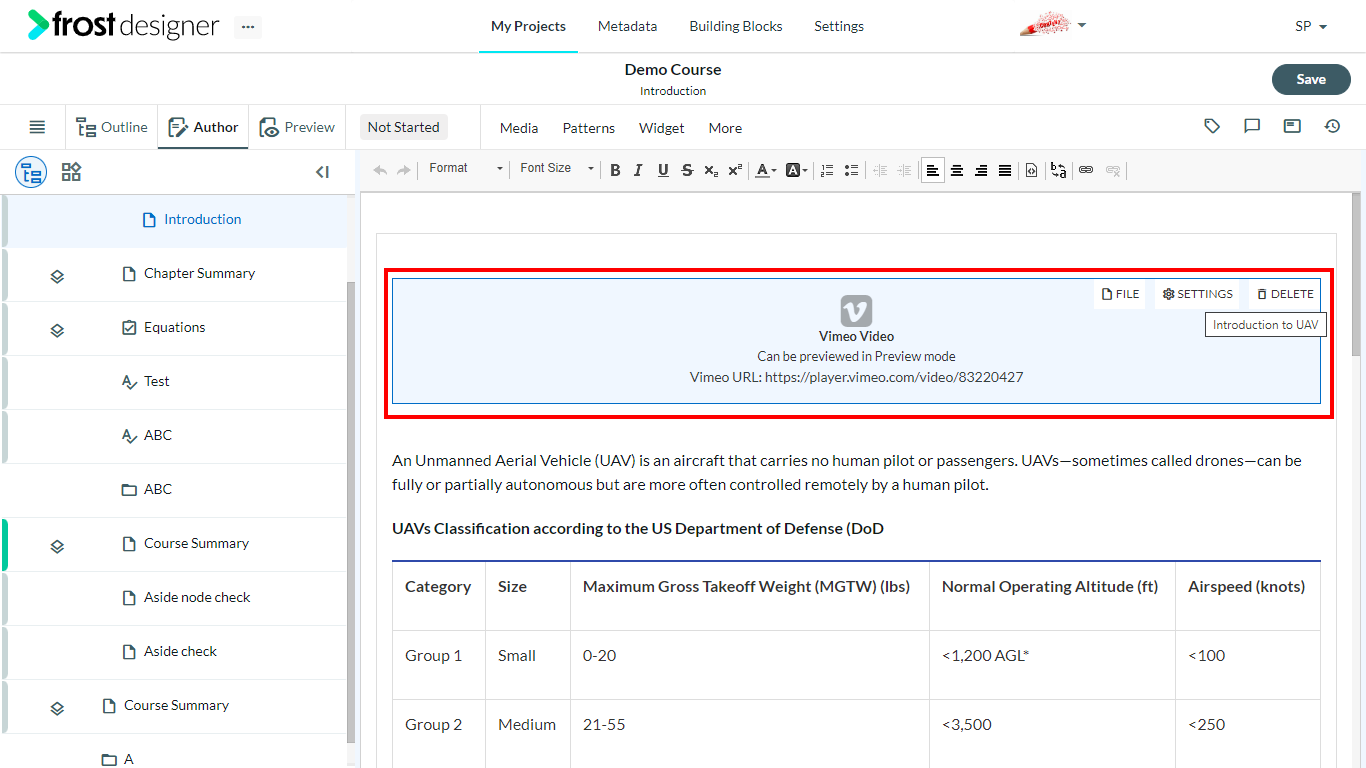
Task: Click the FILE button on the video block
Action: click(x=1120, y=294)
